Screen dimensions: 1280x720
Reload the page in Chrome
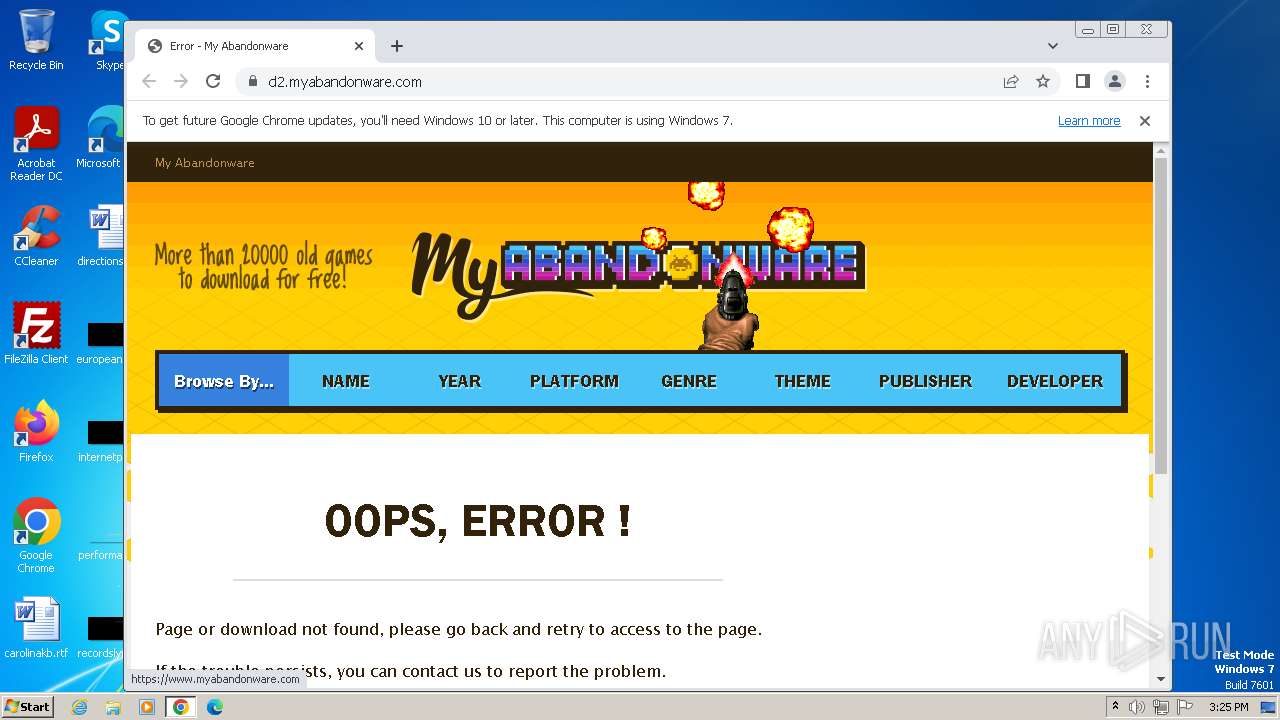[x=213, y=81]
